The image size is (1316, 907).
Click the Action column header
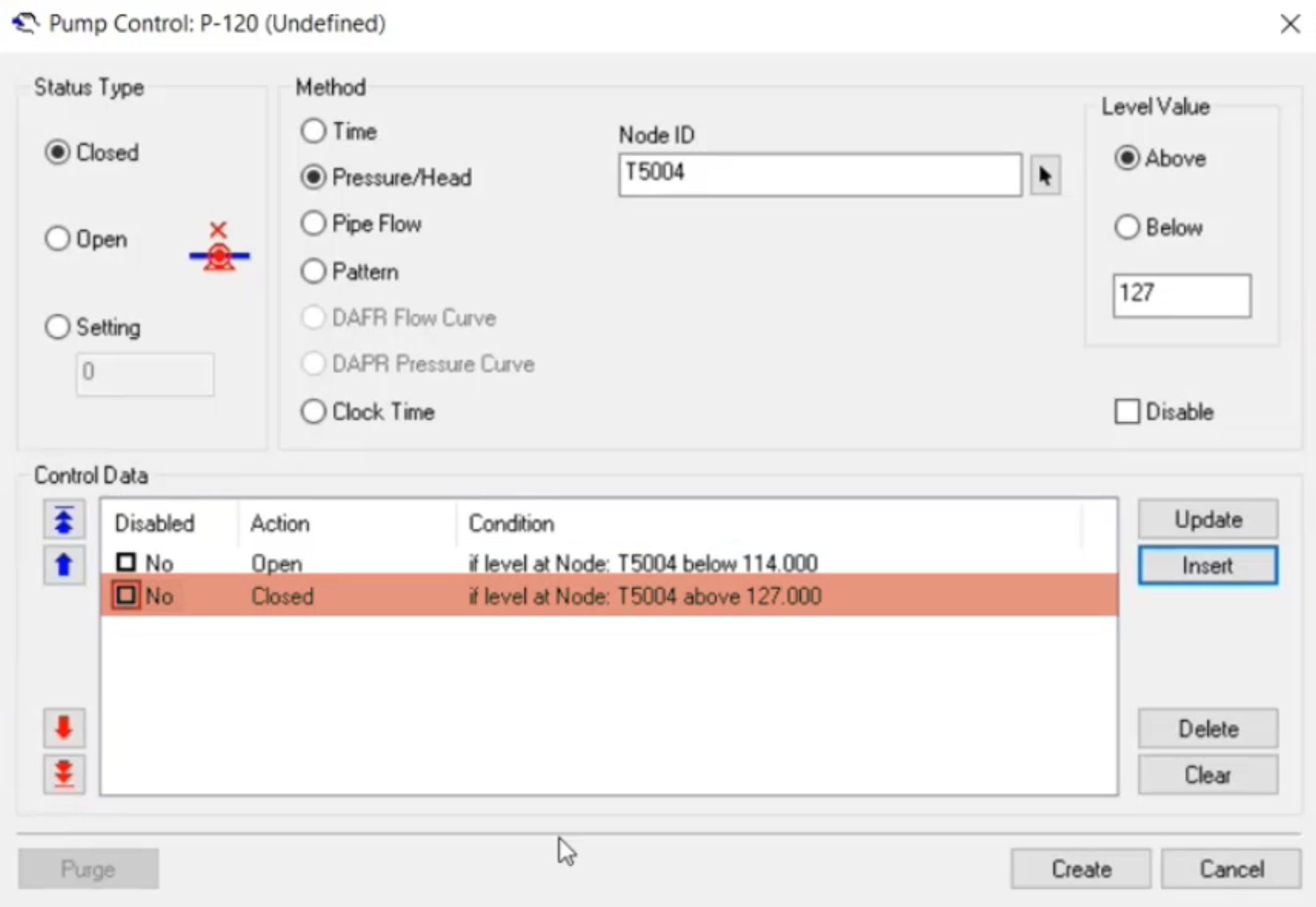(347, 523)
